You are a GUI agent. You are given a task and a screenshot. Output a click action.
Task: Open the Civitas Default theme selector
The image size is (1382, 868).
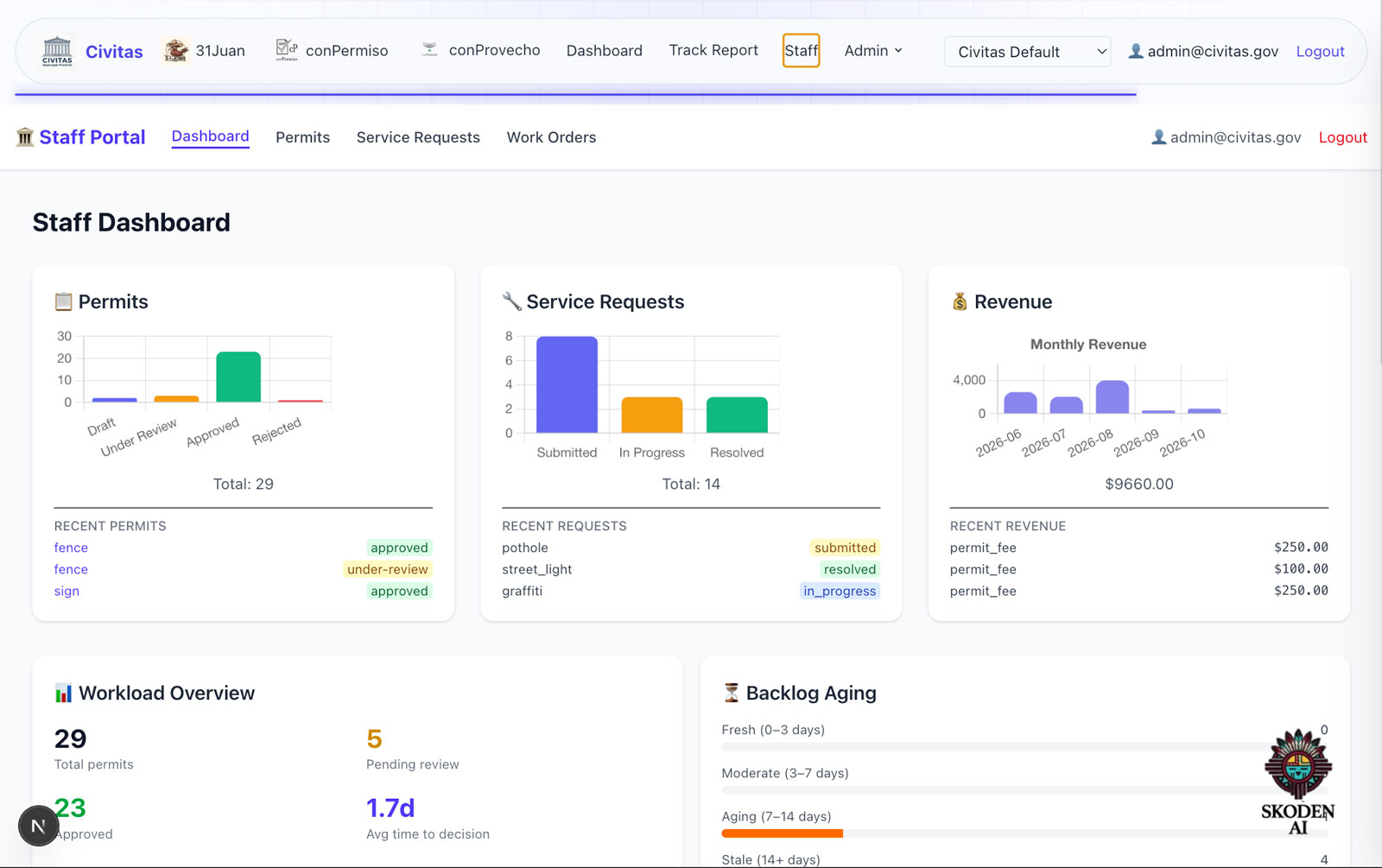[1028, 52]
